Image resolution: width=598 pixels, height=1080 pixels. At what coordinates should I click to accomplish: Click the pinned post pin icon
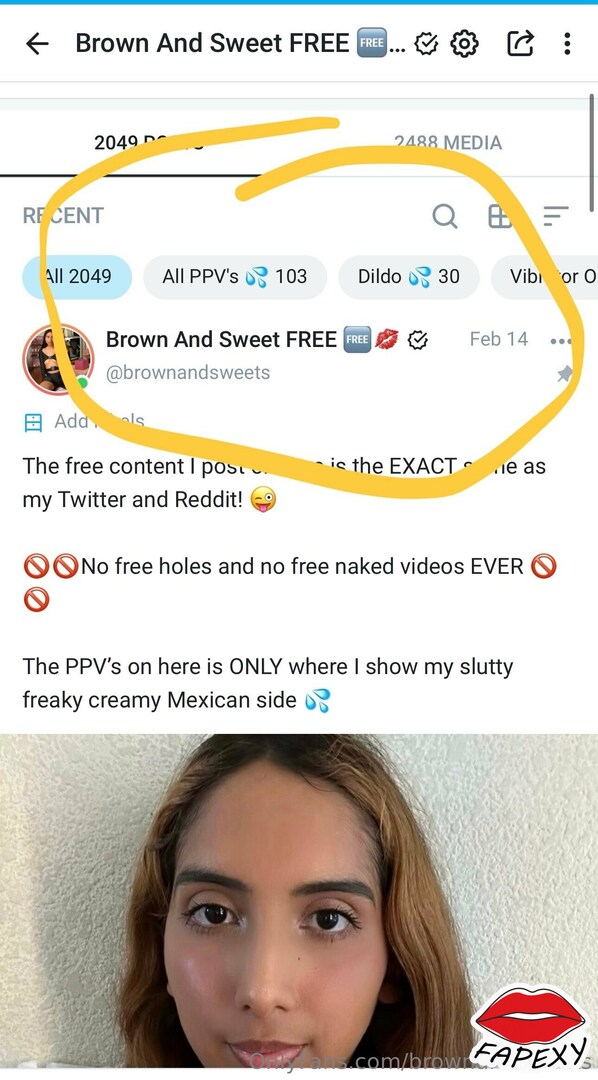[564, 374]
